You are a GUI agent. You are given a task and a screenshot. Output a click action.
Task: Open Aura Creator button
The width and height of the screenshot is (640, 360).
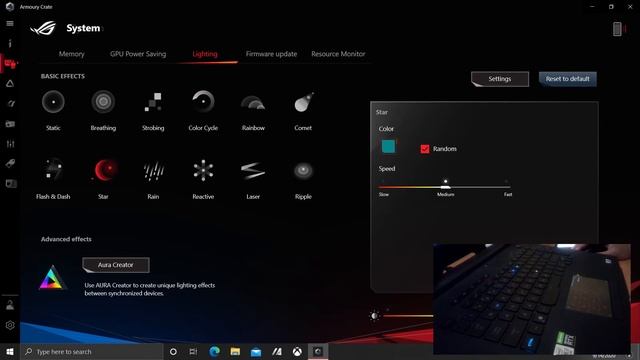click(116, 265)
